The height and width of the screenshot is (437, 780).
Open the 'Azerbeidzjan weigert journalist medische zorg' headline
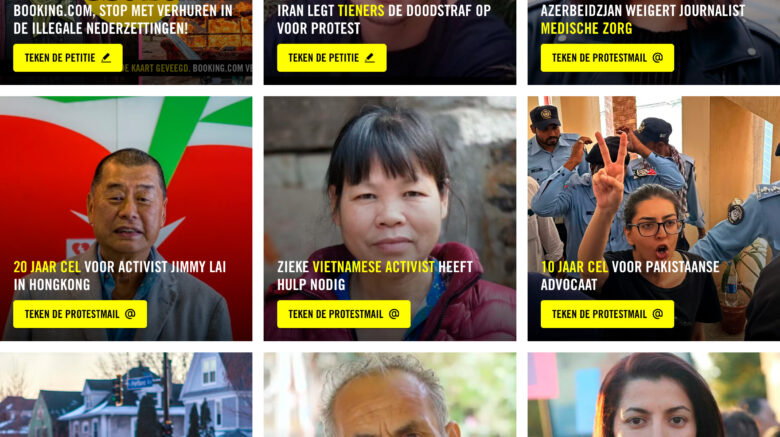click(643, 19)
